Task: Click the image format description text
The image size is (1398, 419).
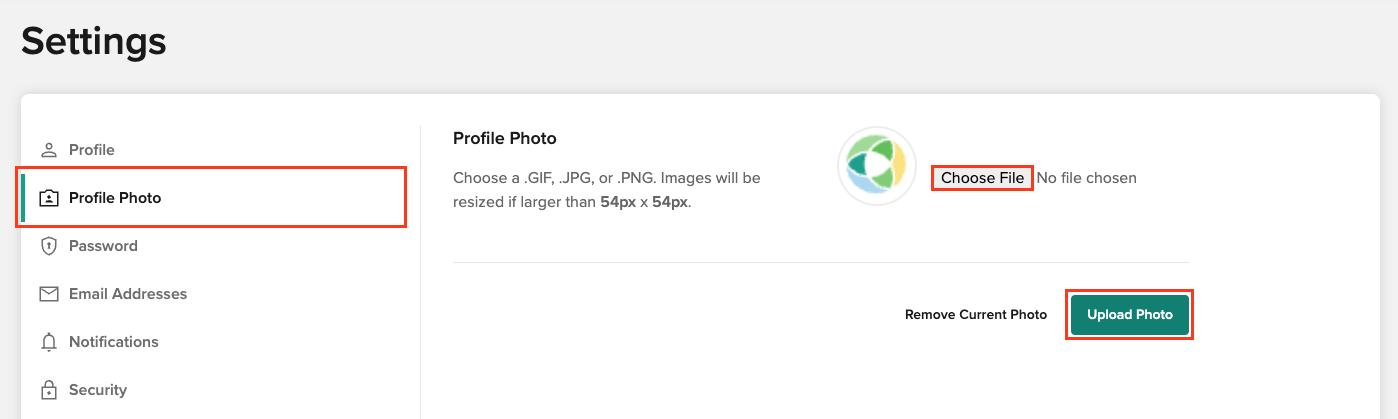Action: pos(607,190)
